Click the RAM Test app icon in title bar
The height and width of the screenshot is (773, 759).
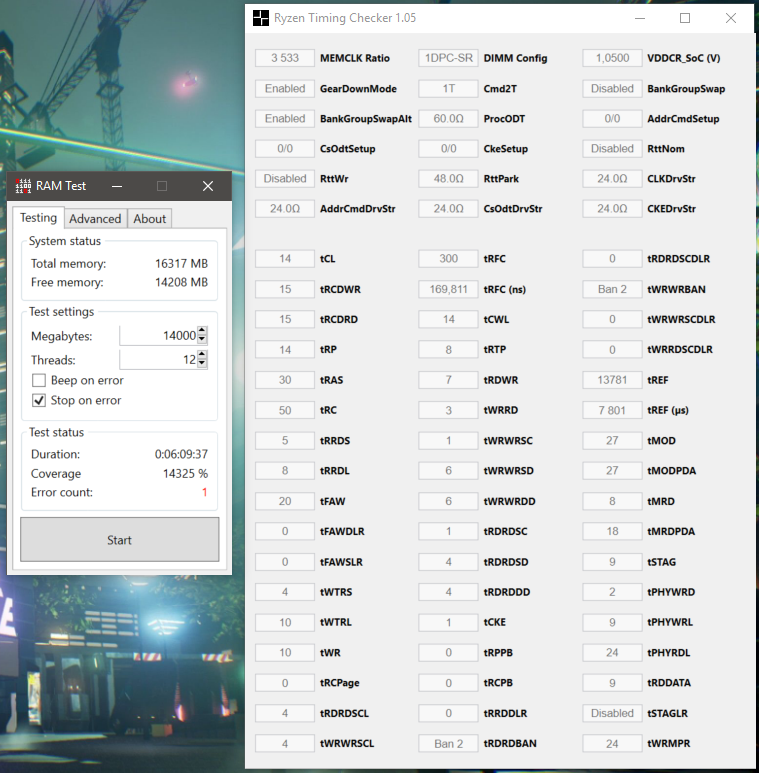pos(23,186)
